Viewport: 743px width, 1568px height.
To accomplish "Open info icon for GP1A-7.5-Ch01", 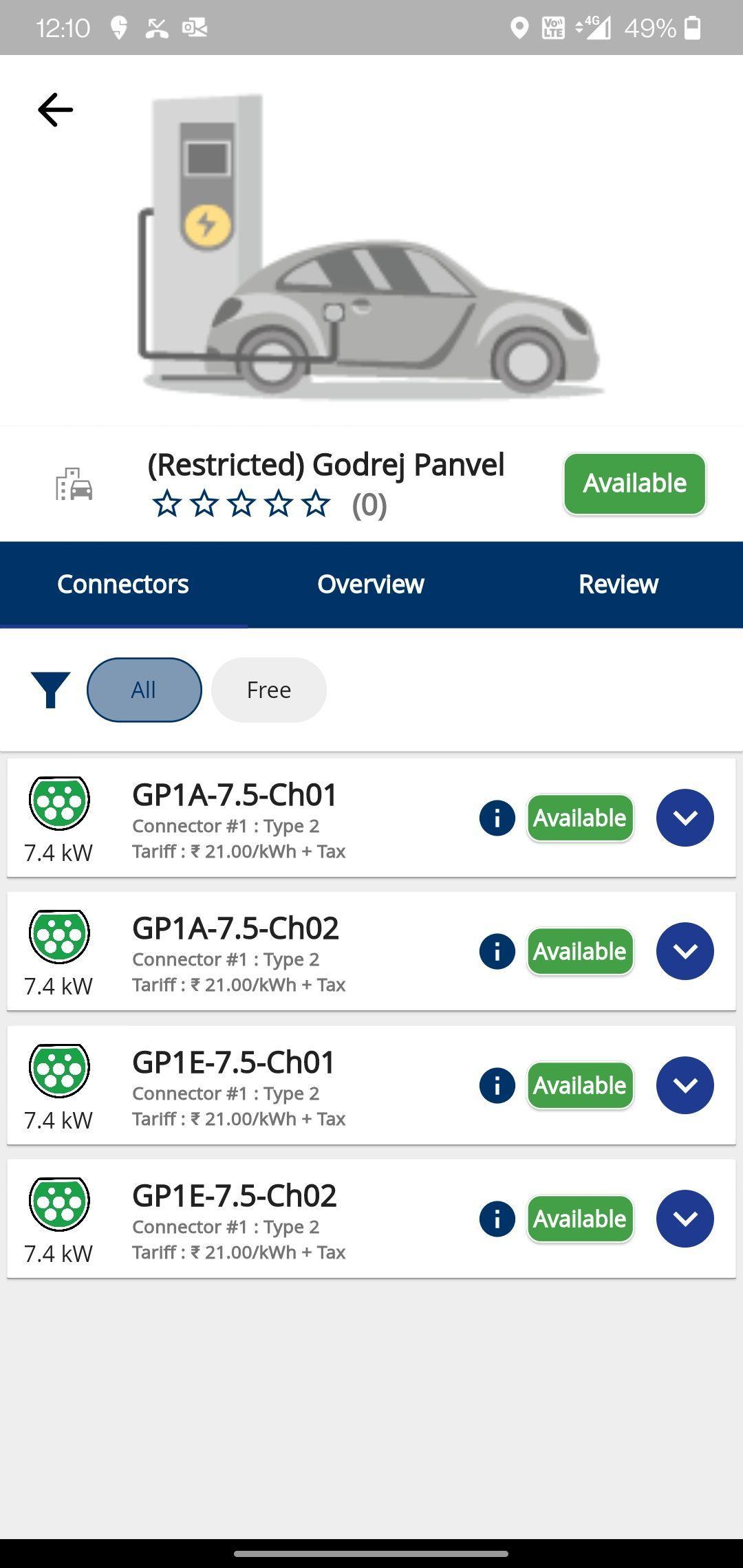I will 497,818.
